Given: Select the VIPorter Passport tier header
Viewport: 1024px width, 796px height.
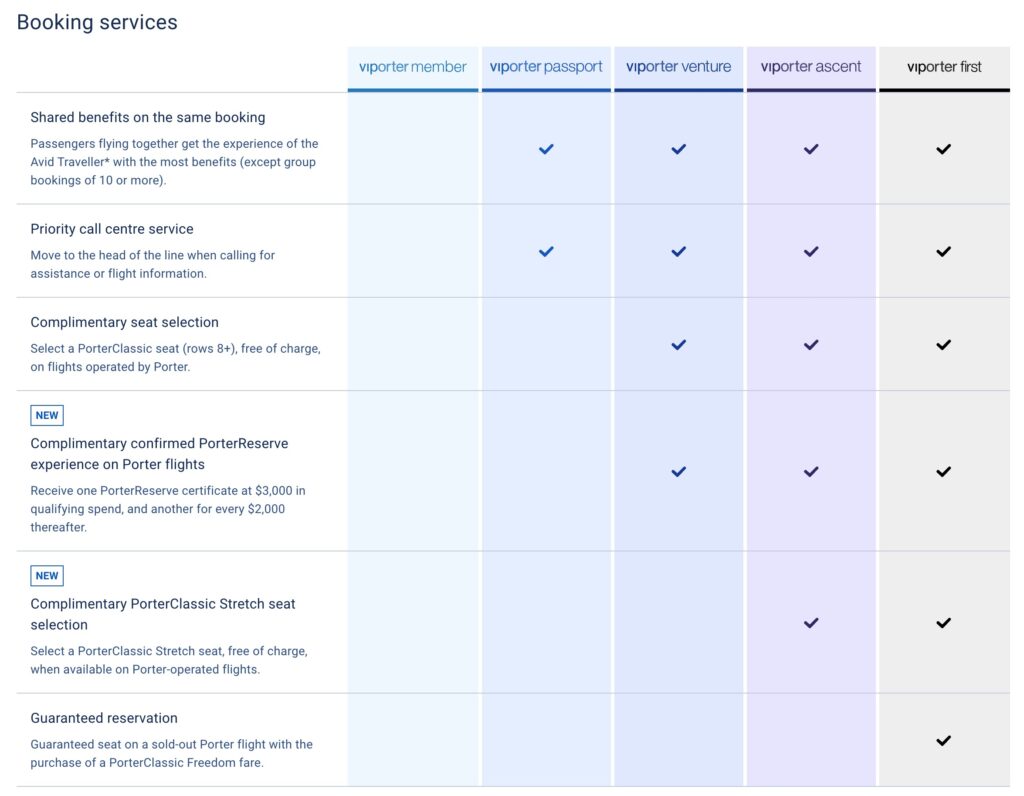Looking at the screenshot, I should tap(546, 67).
